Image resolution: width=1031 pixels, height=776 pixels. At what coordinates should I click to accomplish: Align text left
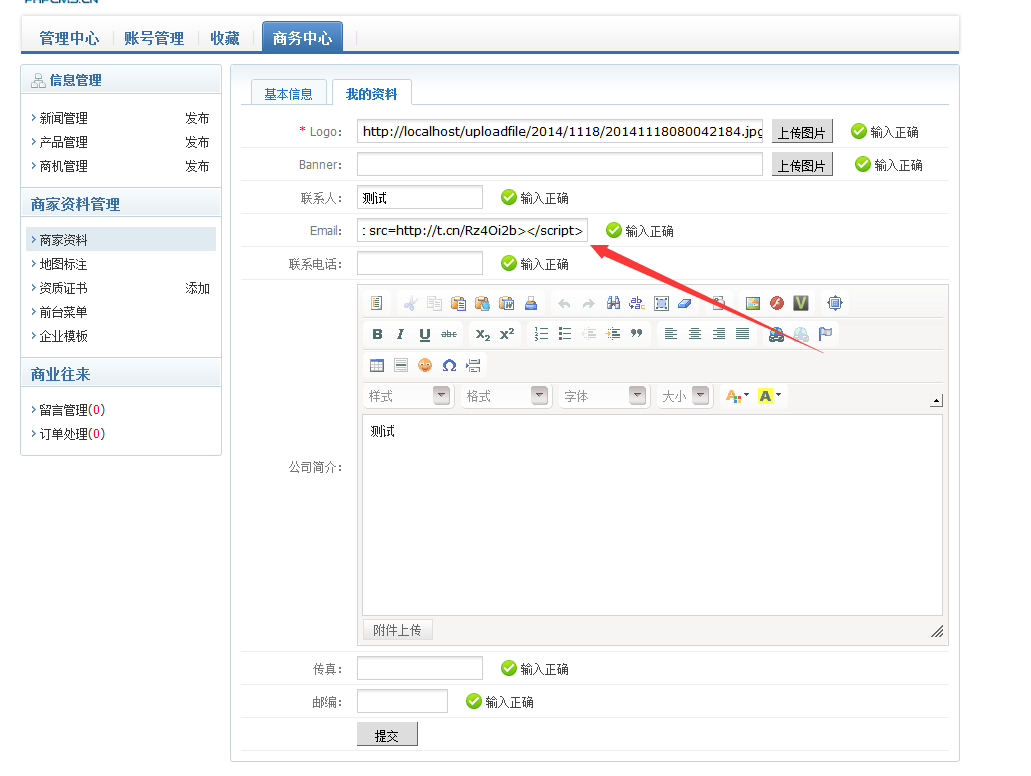pos(671,334)
